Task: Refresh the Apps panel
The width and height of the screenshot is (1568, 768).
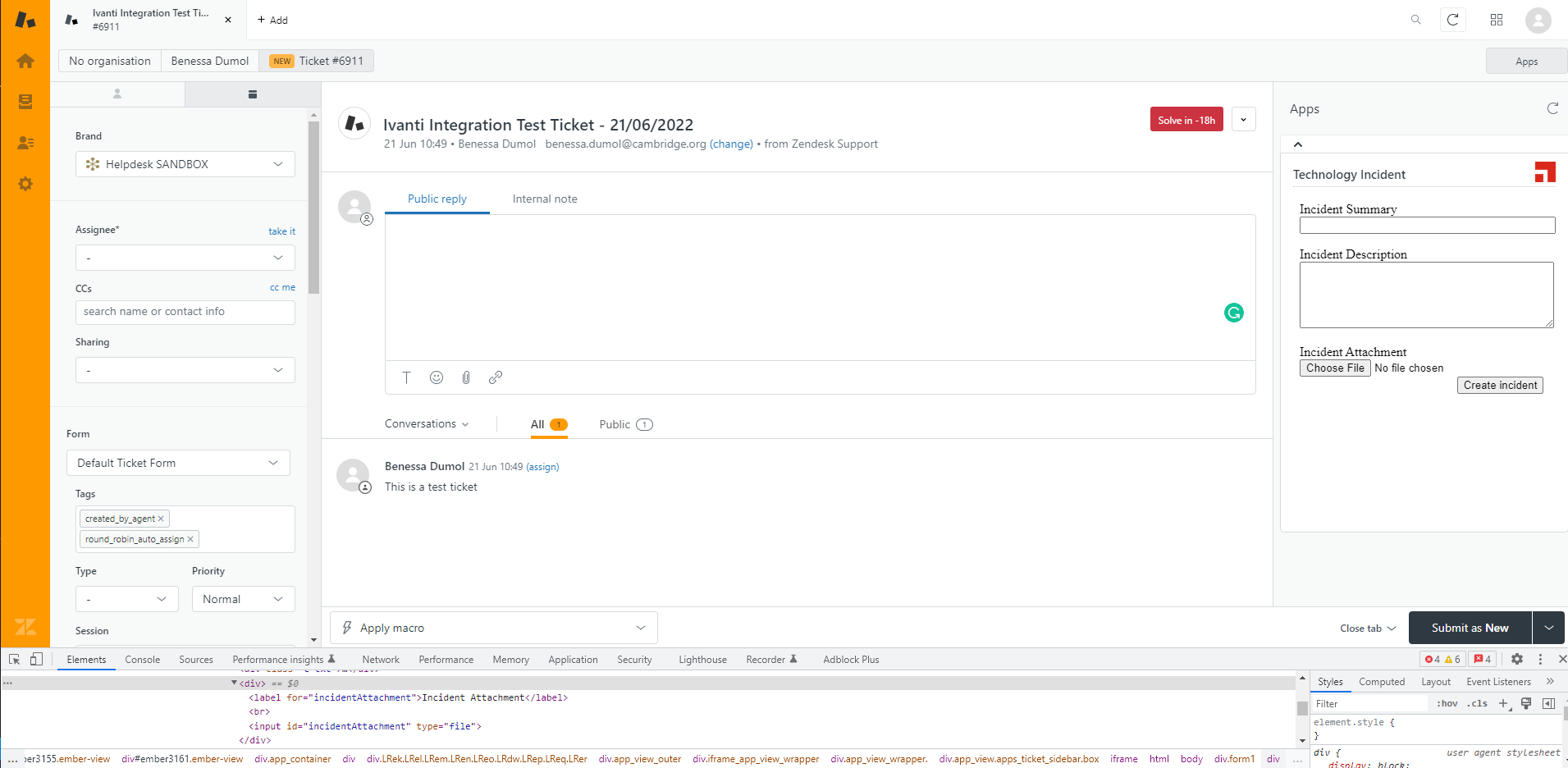Action: [x=1552, y=108]
